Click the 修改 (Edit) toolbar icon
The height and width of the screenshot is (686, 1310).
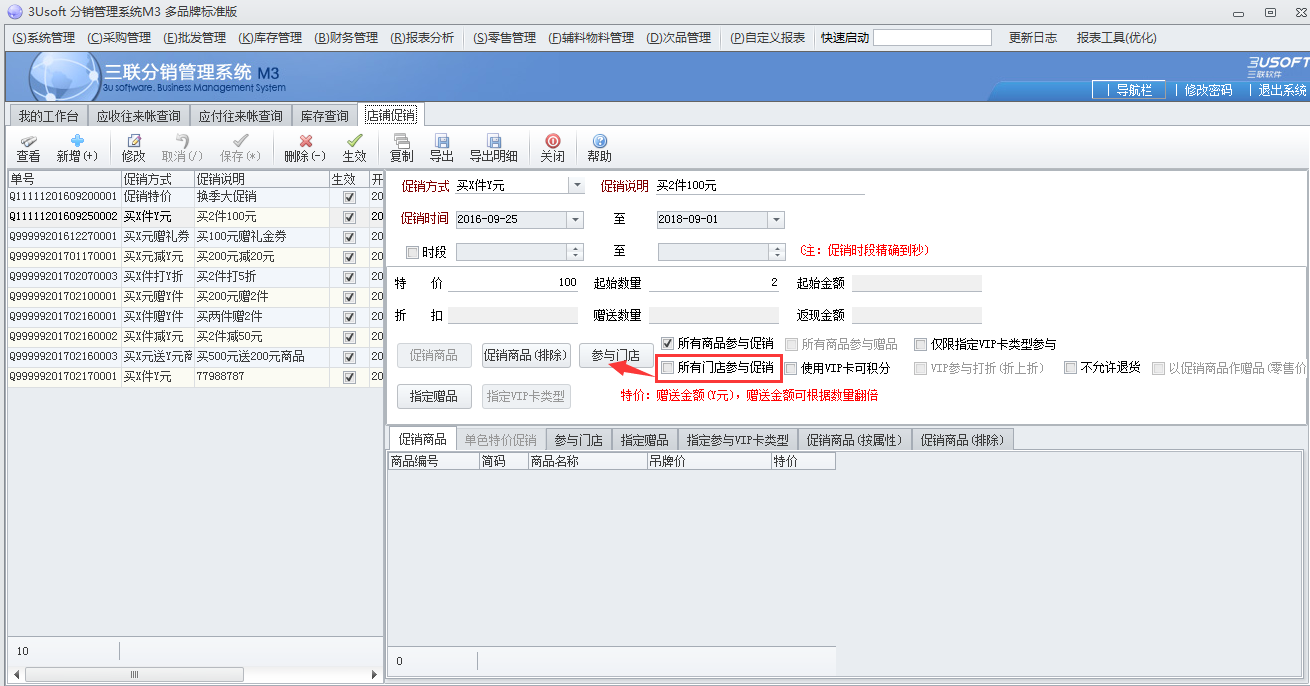[133, 142]
